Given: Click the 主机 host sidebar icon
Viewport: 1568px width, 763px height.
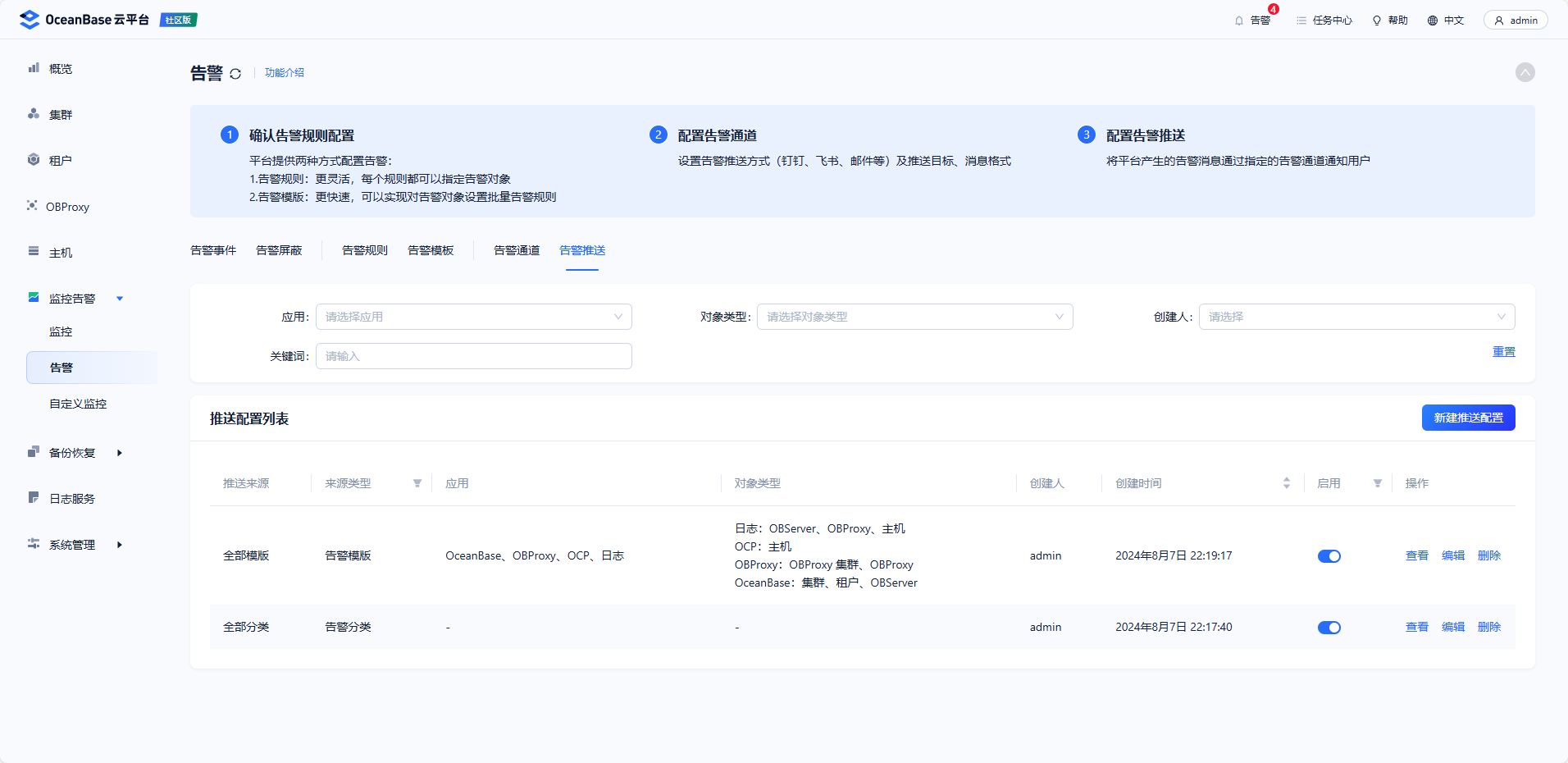Looking at the screenshot, I should (34, 252).
